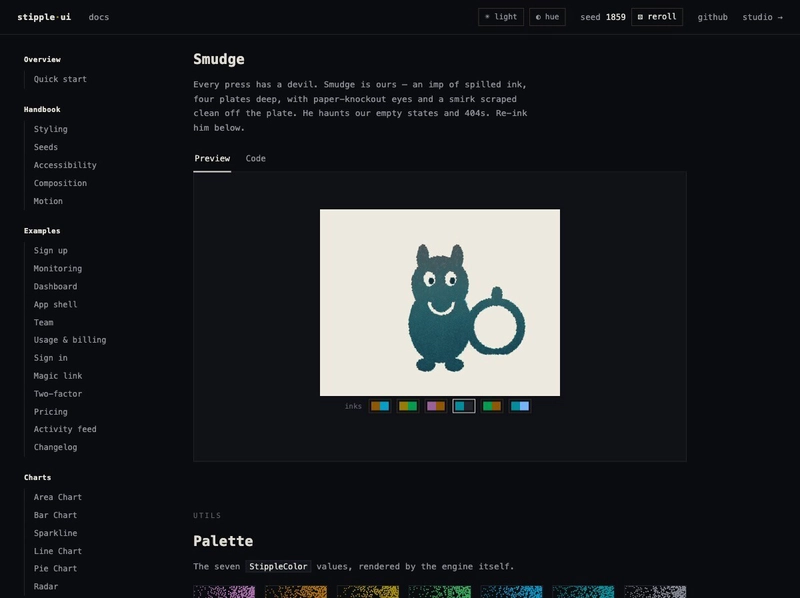Open the Two-factor example
Image resolution: width=800 pixels, height=598 pixels.
tap(58, 394)
